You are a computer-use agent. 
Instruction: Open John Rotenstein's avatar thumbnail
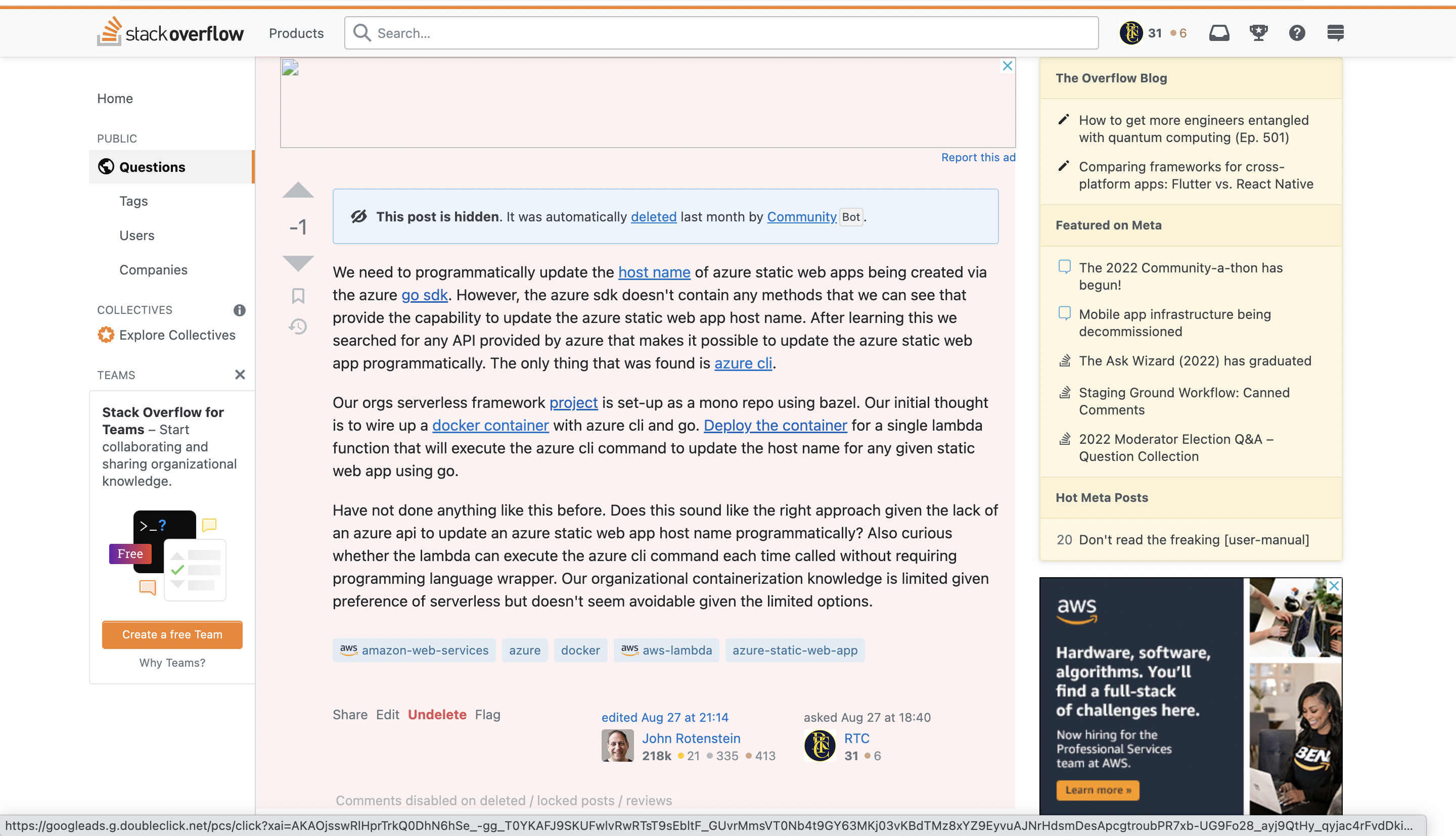point(617,746)
